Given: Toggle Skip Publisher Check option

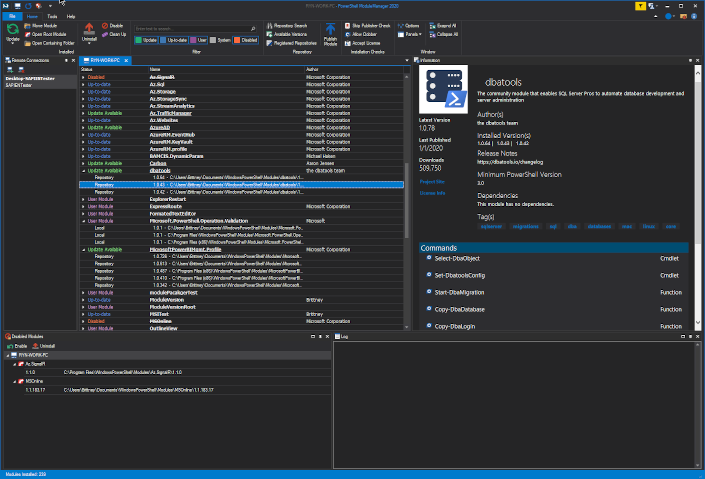Looking at the screenshot, I should tap(367, 26).
